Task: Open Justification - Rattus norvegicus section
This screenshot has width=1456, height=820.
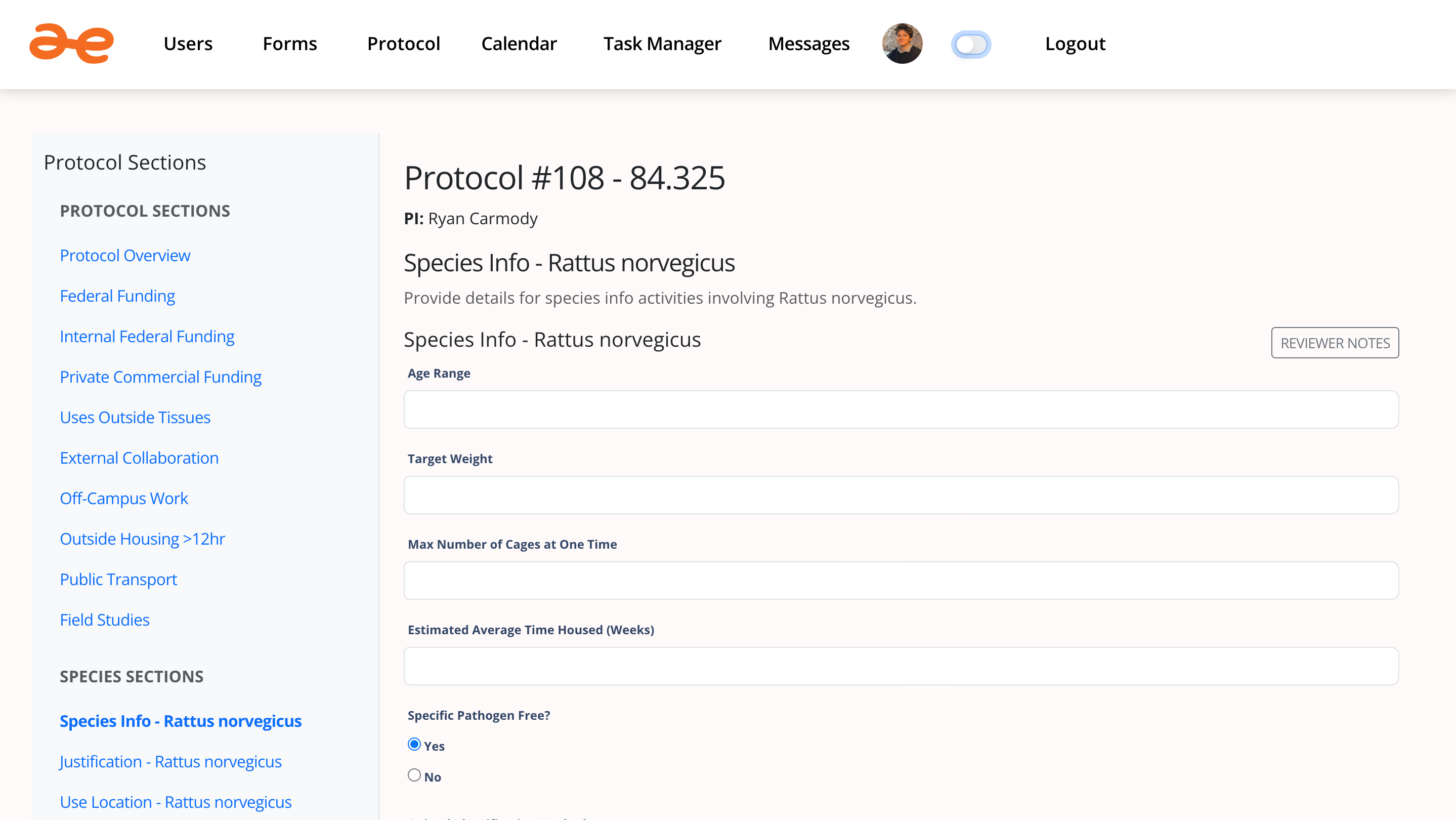Action: (x=170, y=762)
